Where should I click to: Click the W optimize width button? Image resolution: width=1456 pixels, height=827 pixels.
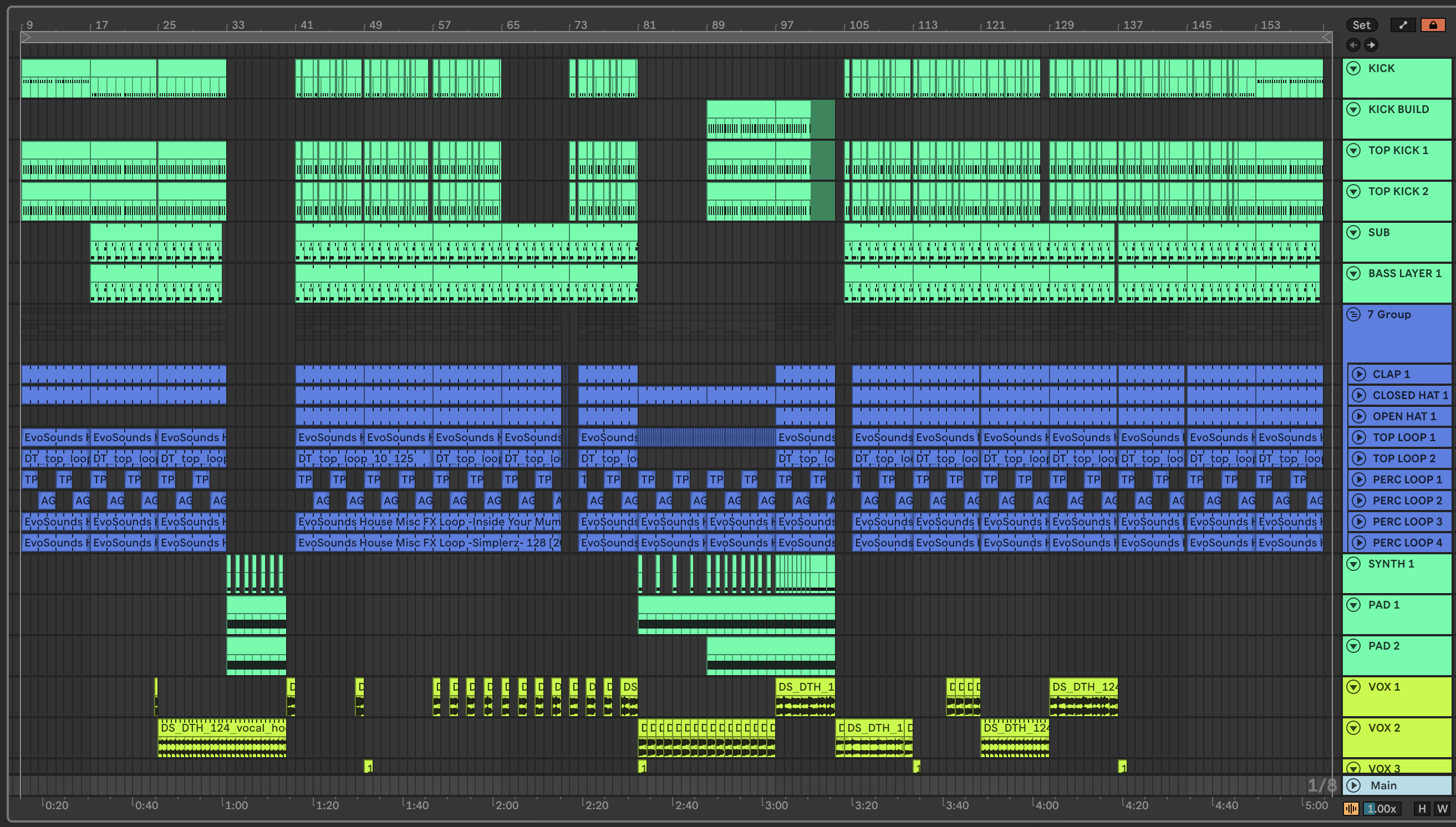(x=1442, y=808)
